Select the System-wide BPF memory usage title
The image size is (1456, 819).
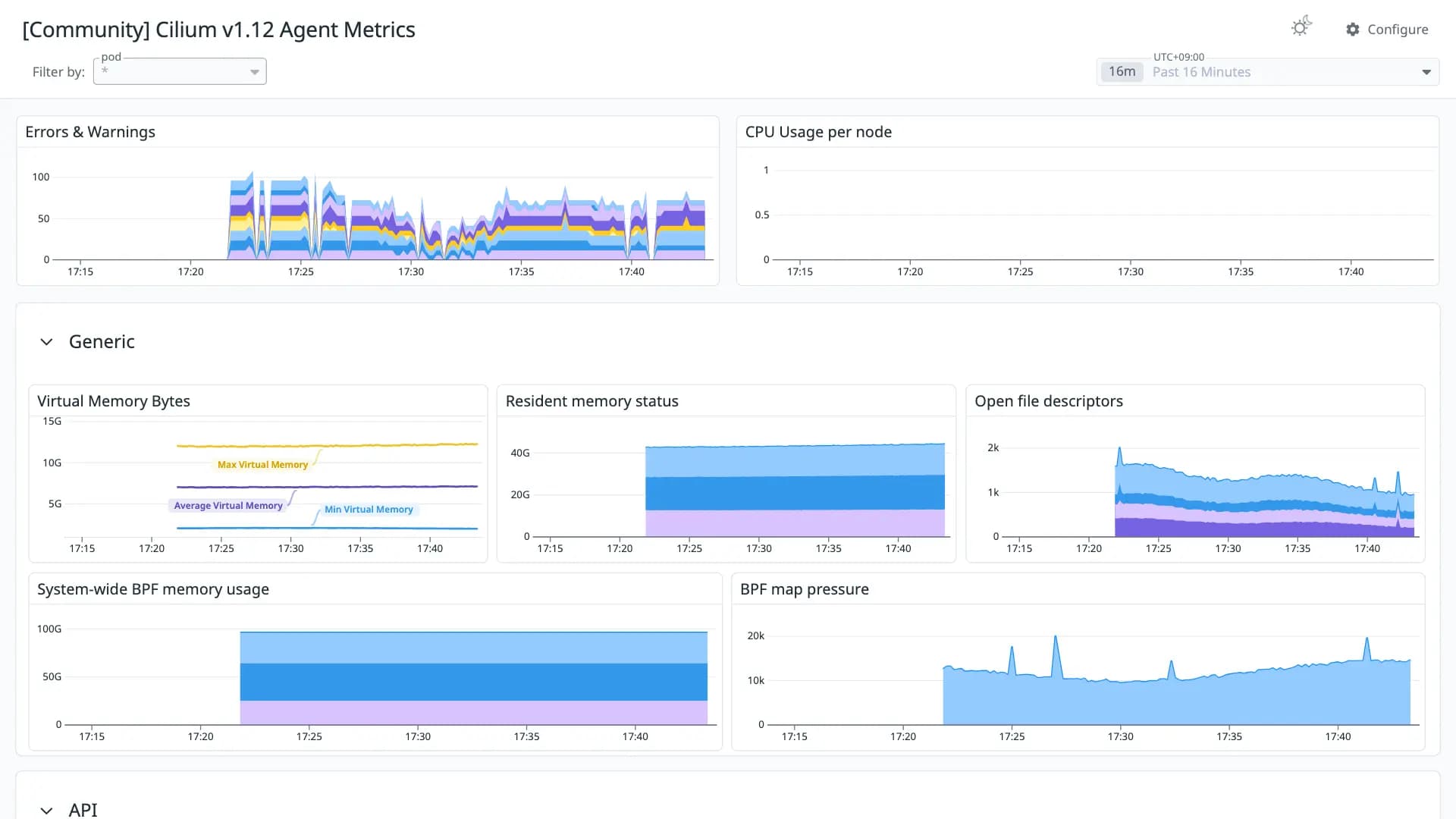coord(153,589)
